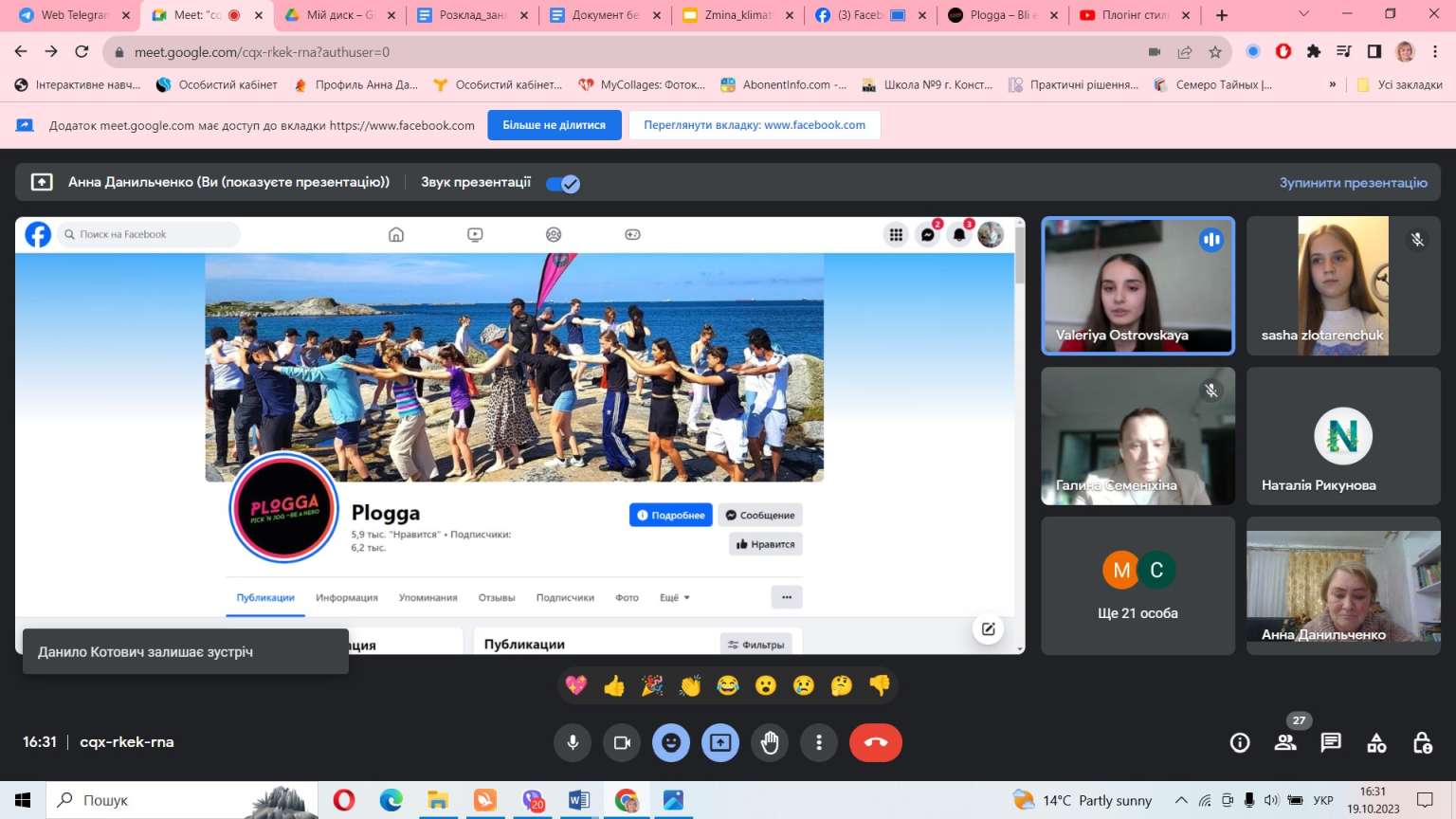Show the participants list icon
This screenshot has height=819, width=1456.
(1285, 743)
